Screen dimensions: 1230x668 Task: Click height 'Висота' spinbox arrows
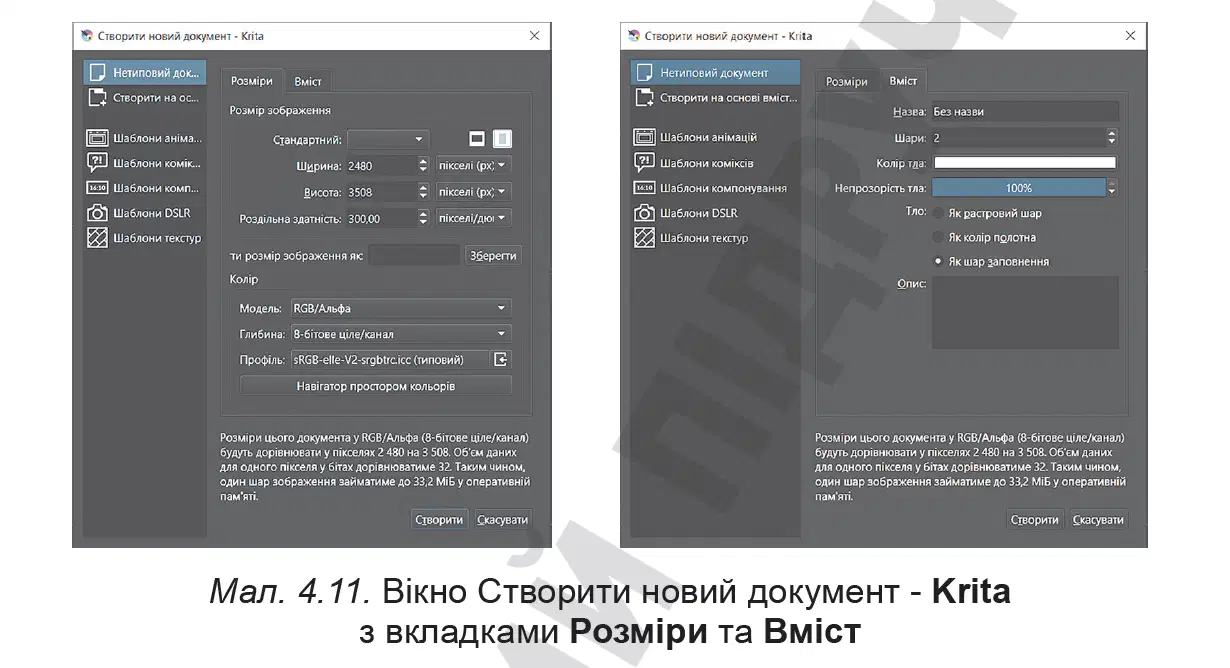tap(423, 191)
